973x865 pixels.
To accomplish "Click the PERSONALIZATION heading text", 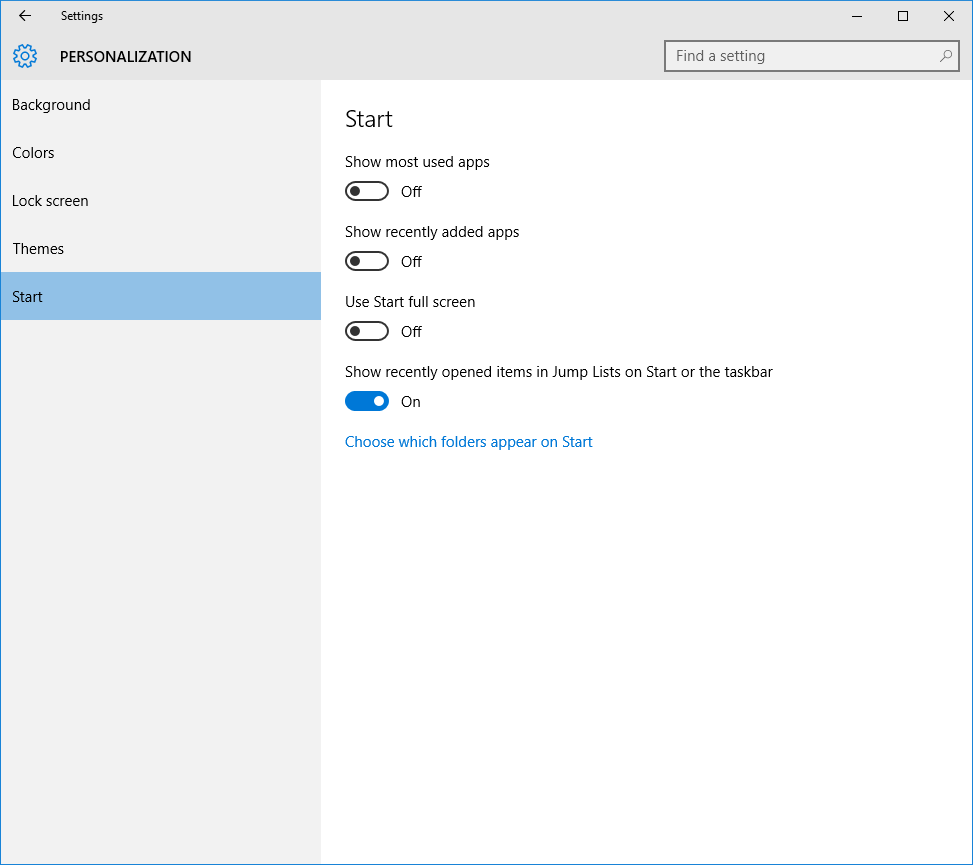I will coord(125,56).
